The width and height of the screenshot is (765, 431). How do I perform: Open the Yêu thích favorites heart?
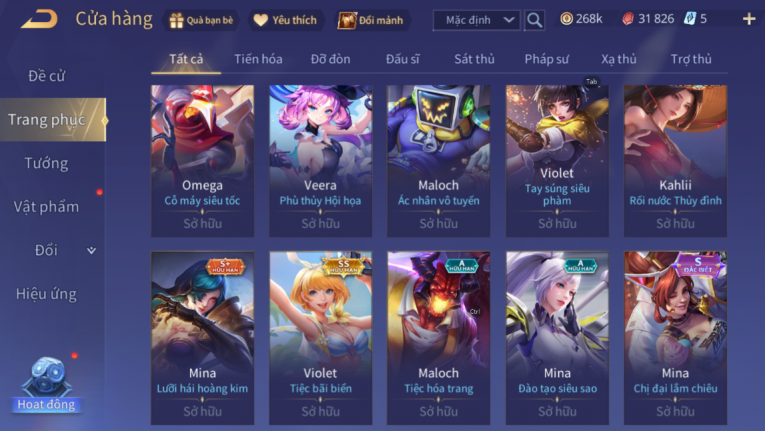(x=286, y=20)
